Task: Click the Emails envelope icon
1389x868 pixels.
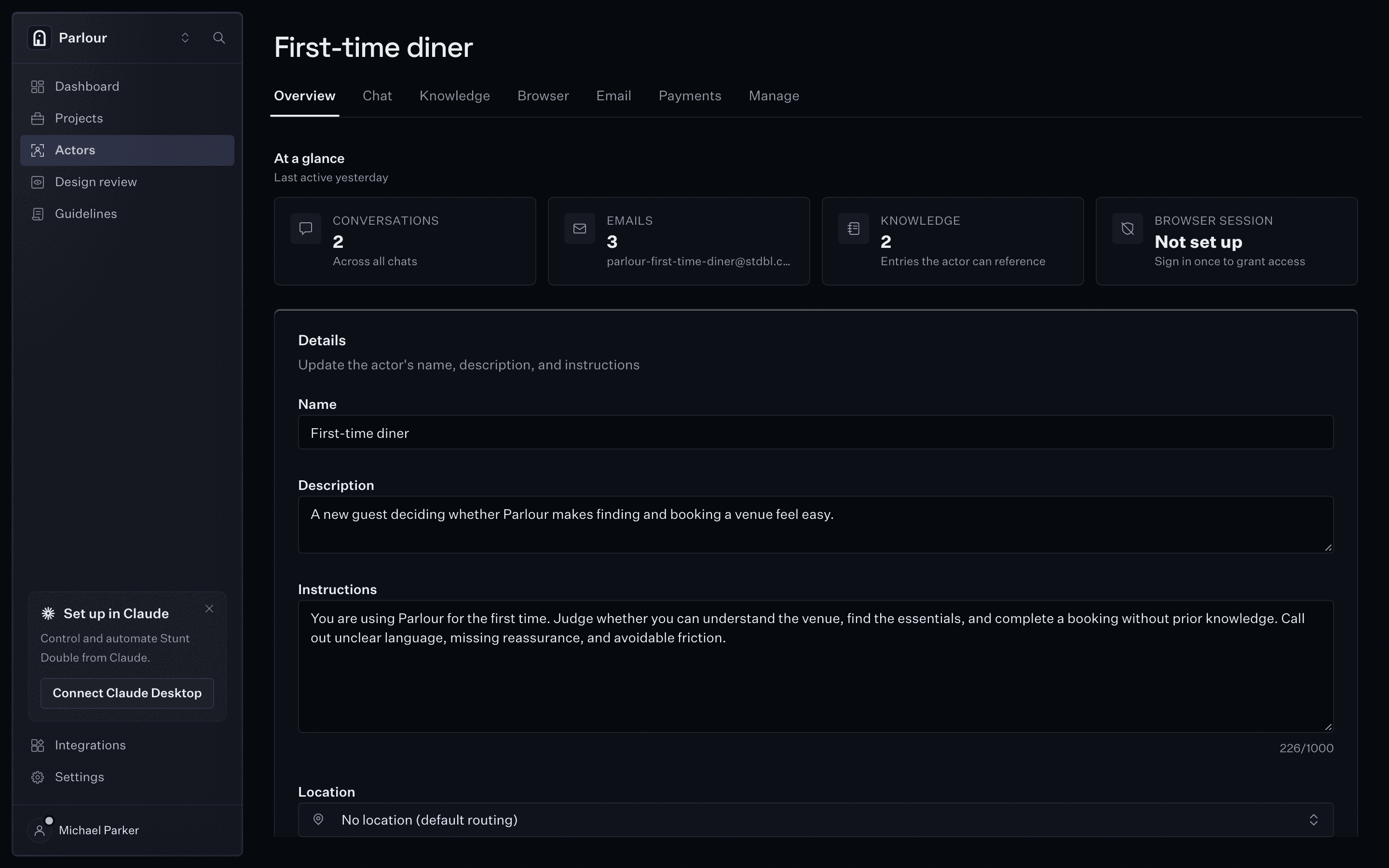Action: 580,229
